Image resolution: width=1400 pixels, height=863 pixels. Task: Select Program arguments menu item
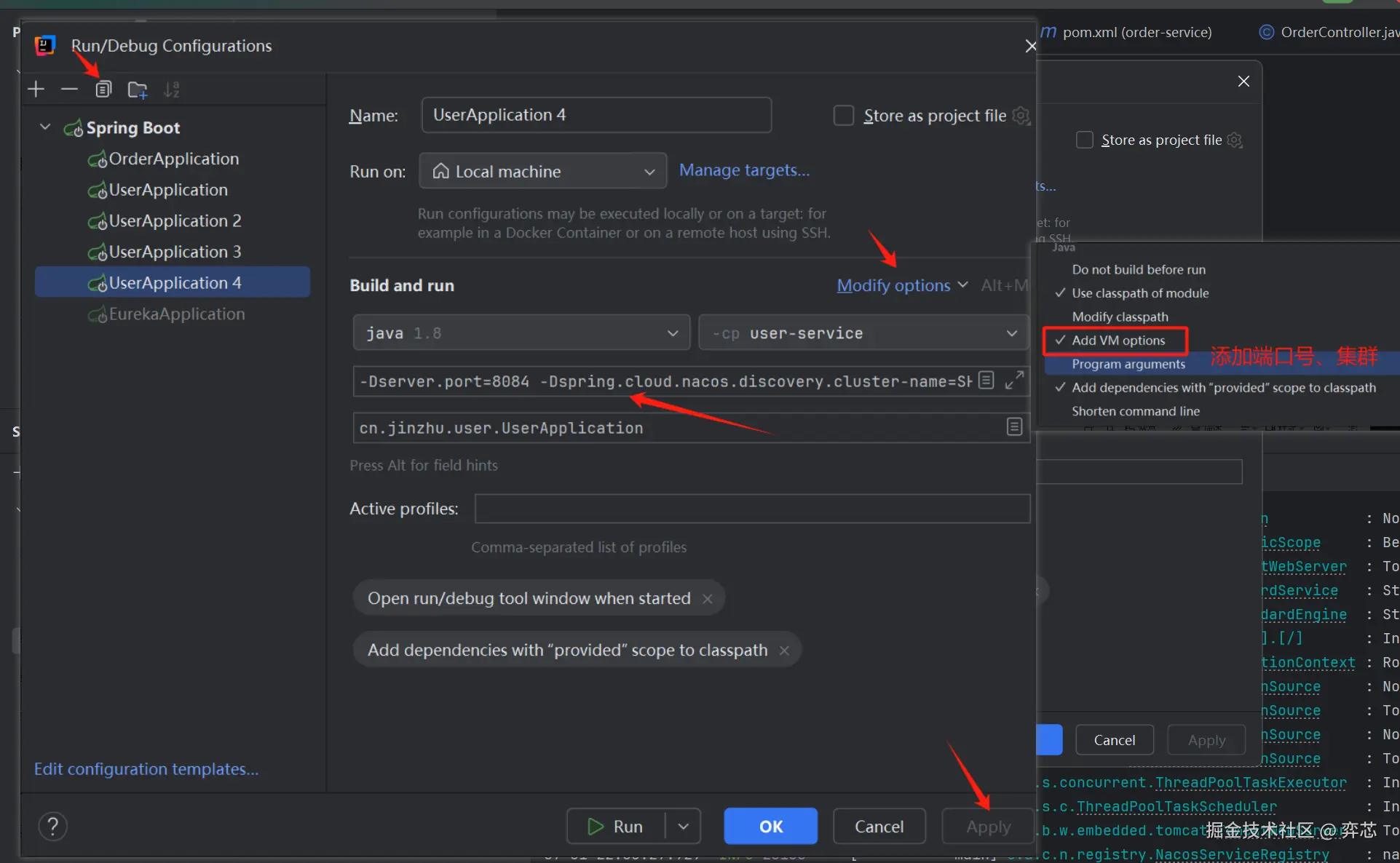tap(1128, 364)
